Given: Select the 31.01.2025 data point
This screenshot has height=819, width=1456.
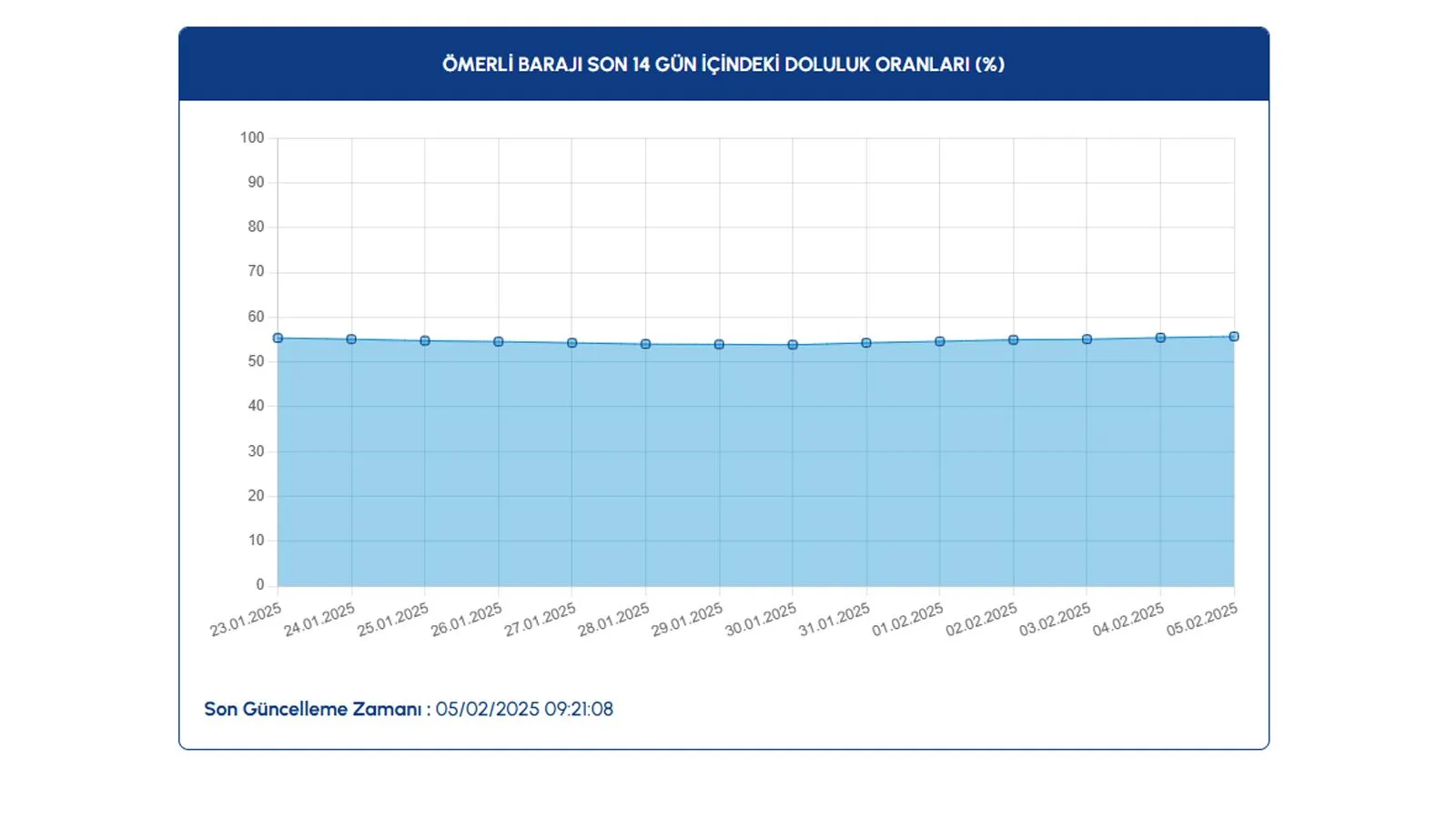Looking at the screenshot, I should [866, 343].
